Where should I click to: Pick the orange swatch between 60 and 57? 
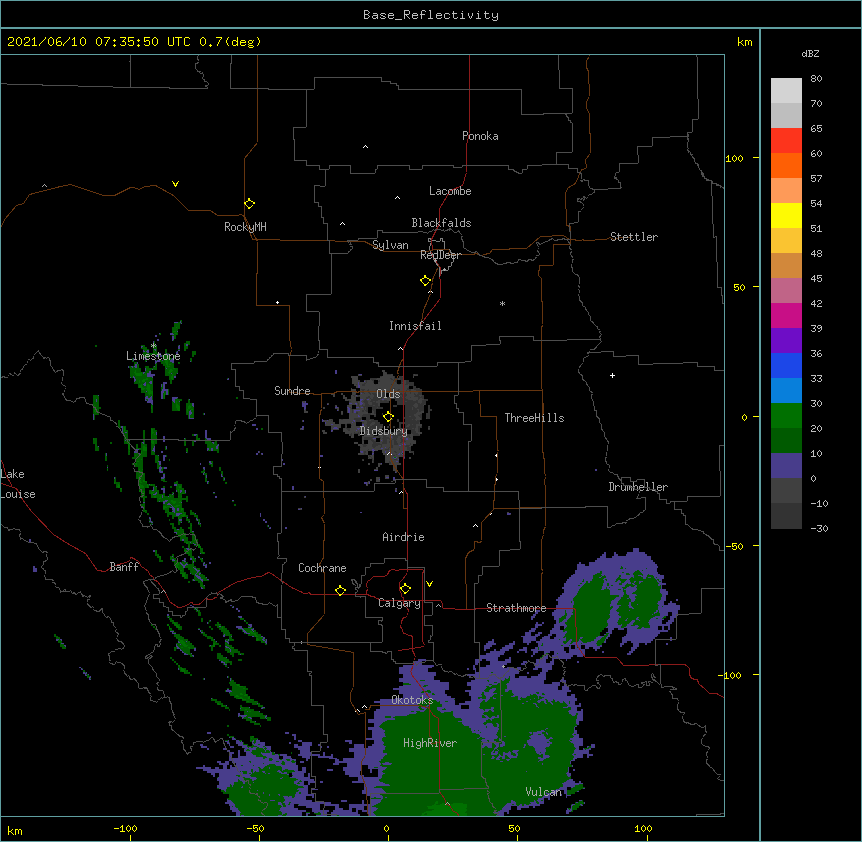point(786,165)
